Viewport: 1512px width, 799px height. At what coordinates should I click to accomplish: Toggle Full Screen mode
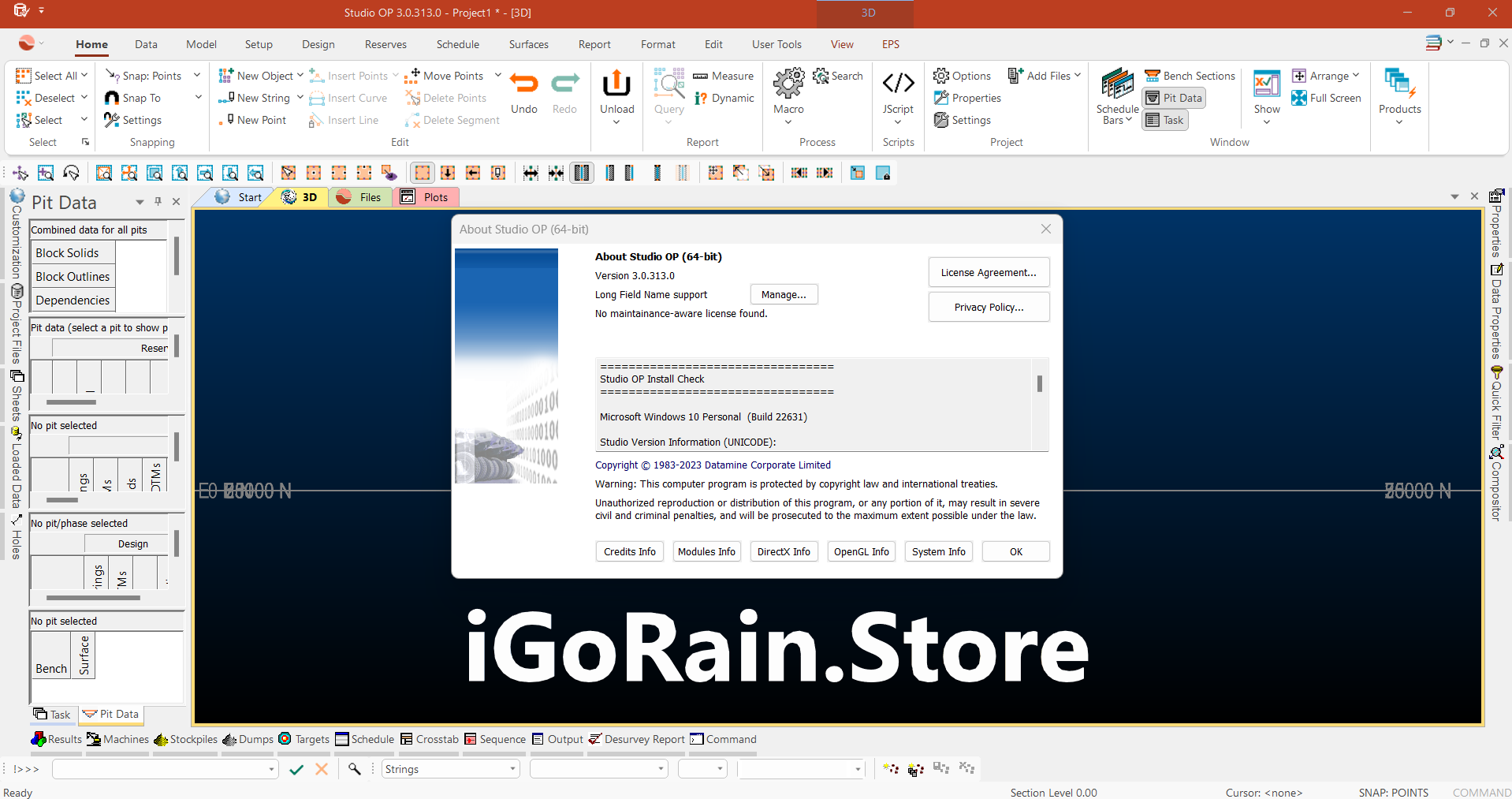coord(1327,97)
